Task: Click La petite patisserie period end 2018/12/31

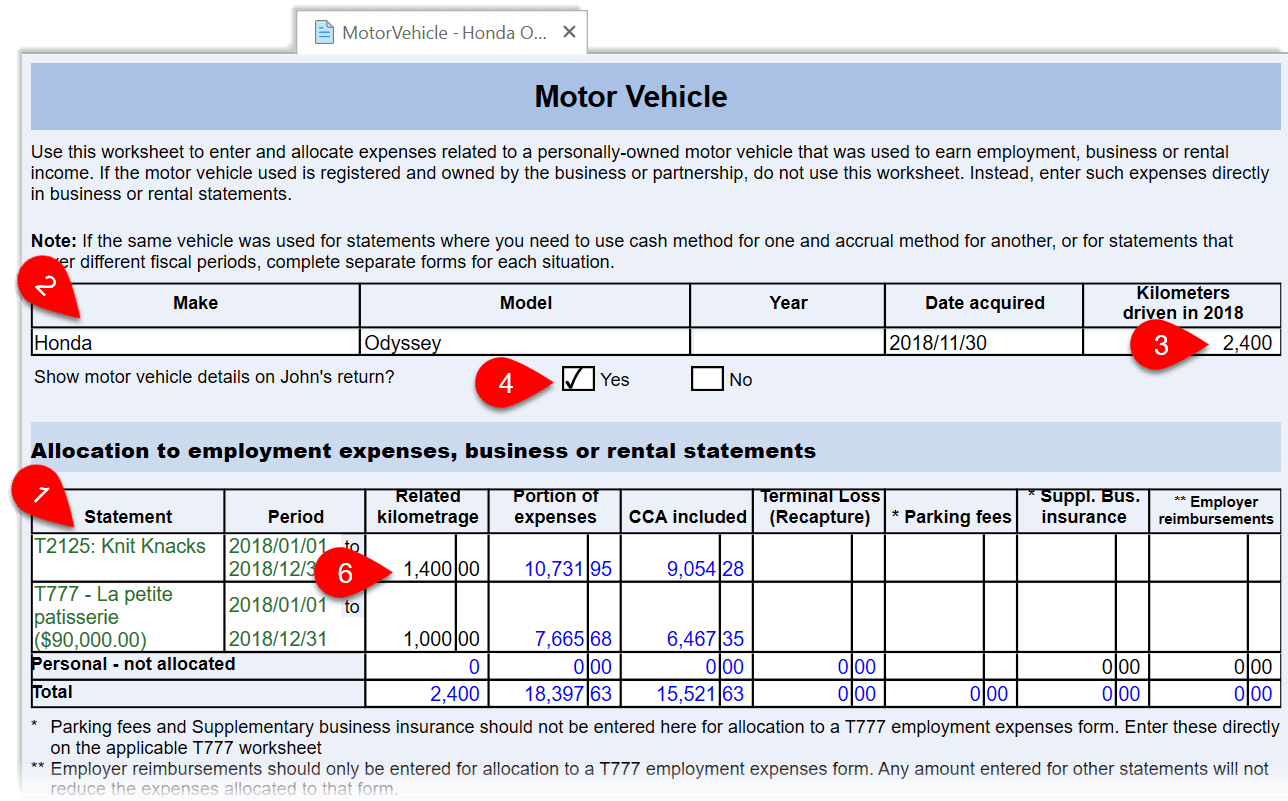Action: pos(278,639)
